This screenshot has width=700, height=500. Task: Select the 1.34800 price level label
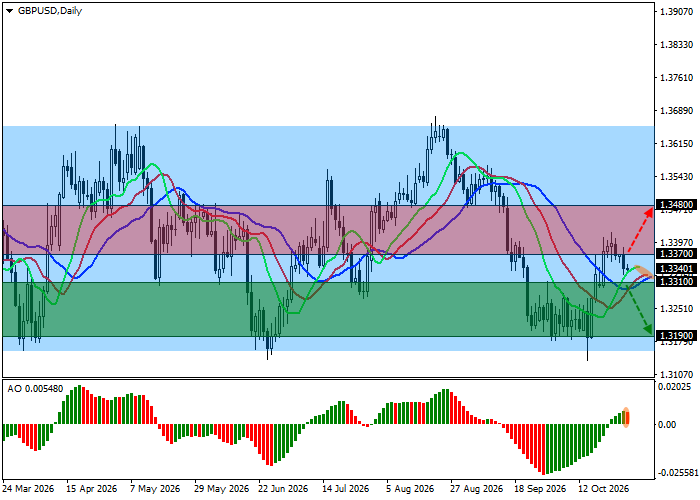(x=677, y=205)
